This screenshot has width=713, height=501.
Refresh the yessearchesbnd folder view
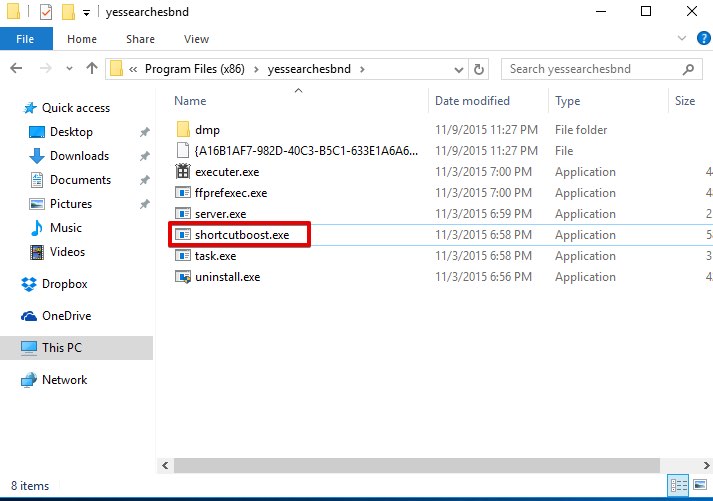tap(479, 69)
